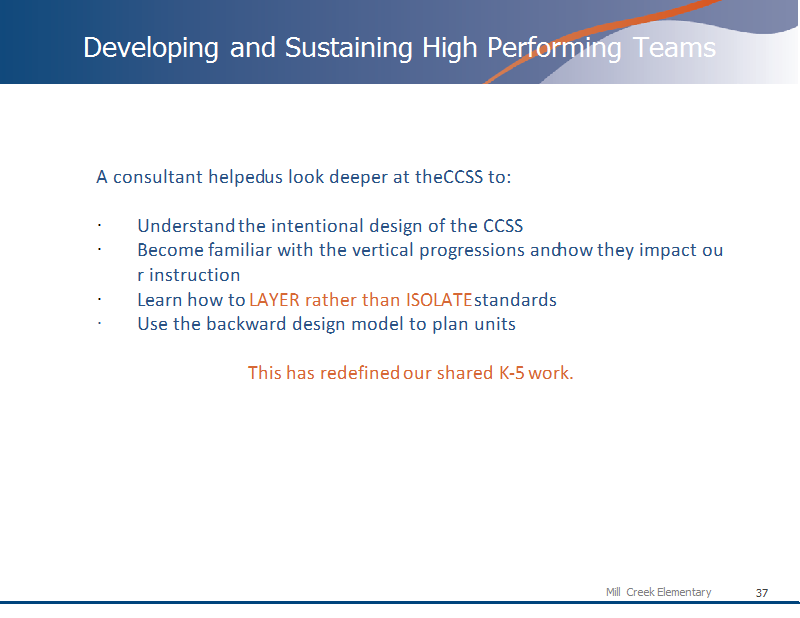The image size is (800, 618).
Task: Select the bullet 'Use the backward design model to plan units'
Action: point(327,324)
